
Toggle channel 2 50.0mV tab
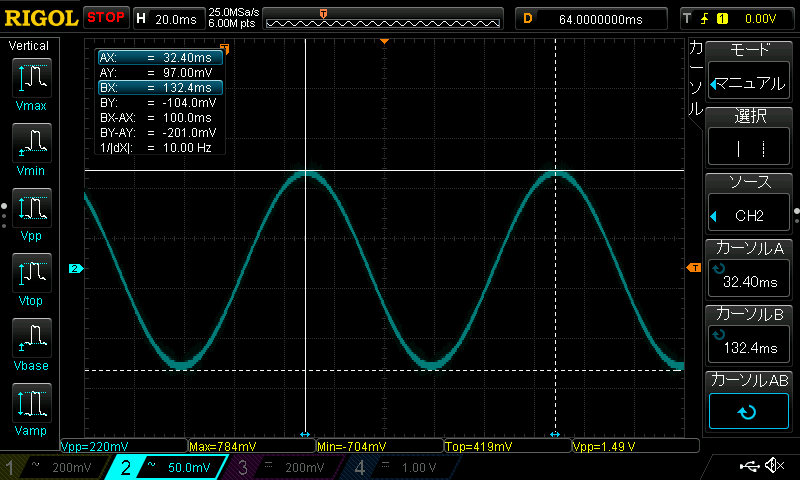[167, 467]
